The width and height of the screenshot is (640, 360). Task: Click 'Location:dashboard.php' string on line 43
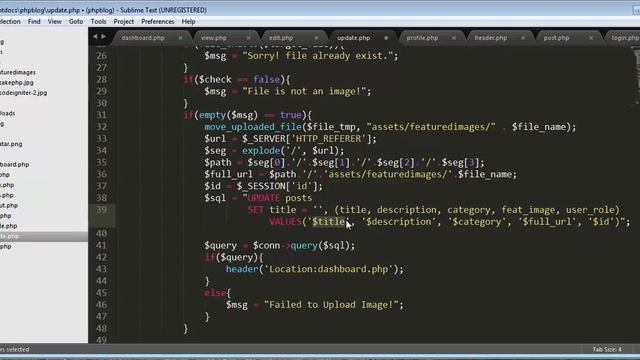[x=329, y=269]
